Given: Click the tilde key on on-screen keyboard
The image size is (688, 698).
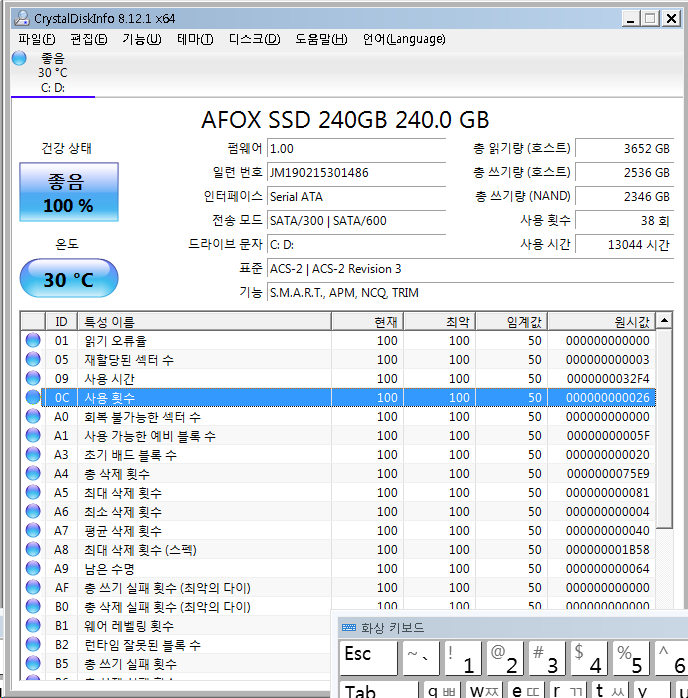Looking at the screenshot, I should coord(421,658).
